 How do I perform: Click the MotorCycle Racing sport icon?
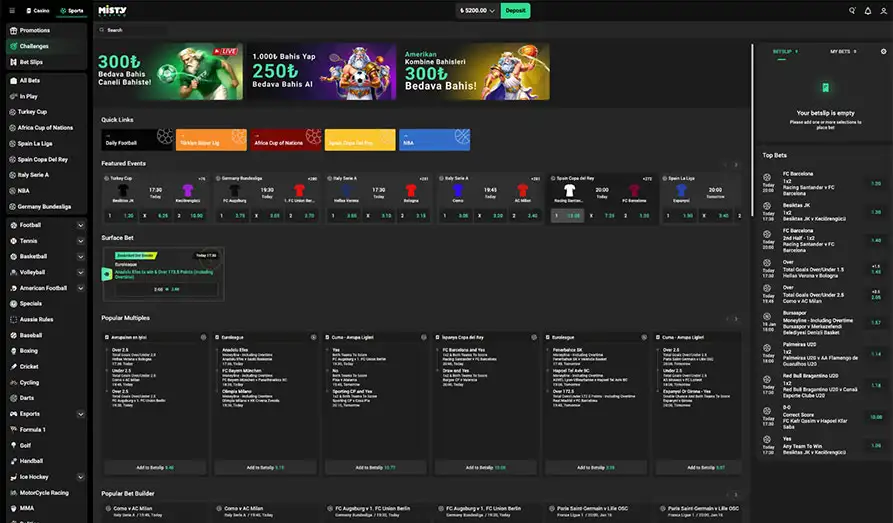tap(14, 493)
